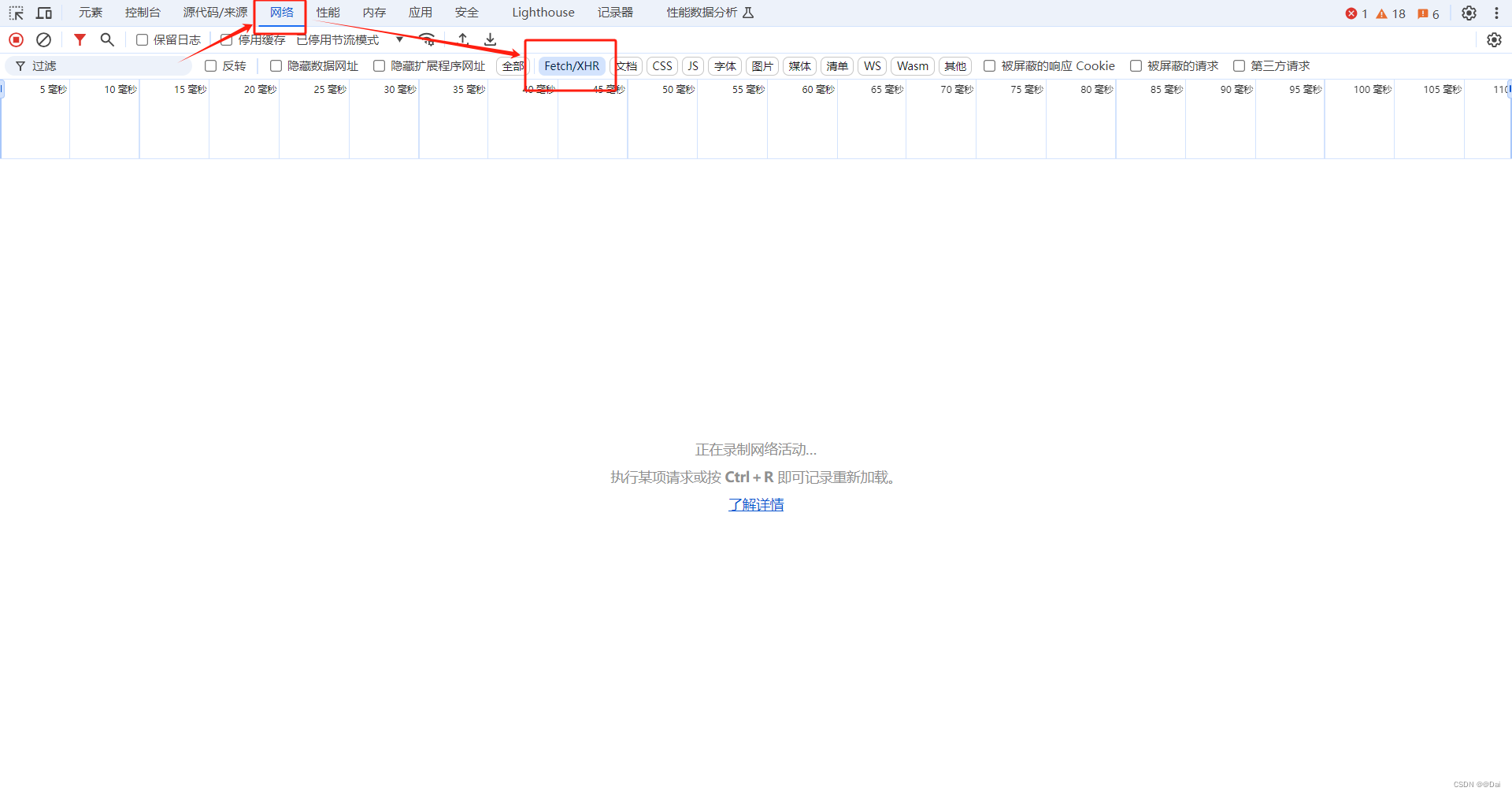The height and width of the screenshot is (795, 1512).
Task: Open throttling dropdown 已停用节流模式
Action: 350,39
